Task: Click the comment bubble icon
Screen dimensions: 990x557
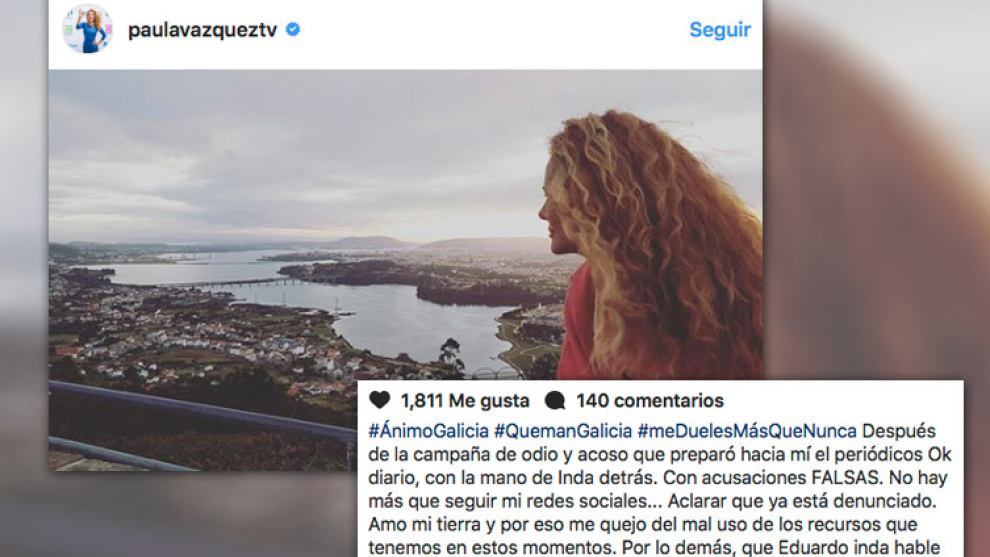Action: (555, 400)
